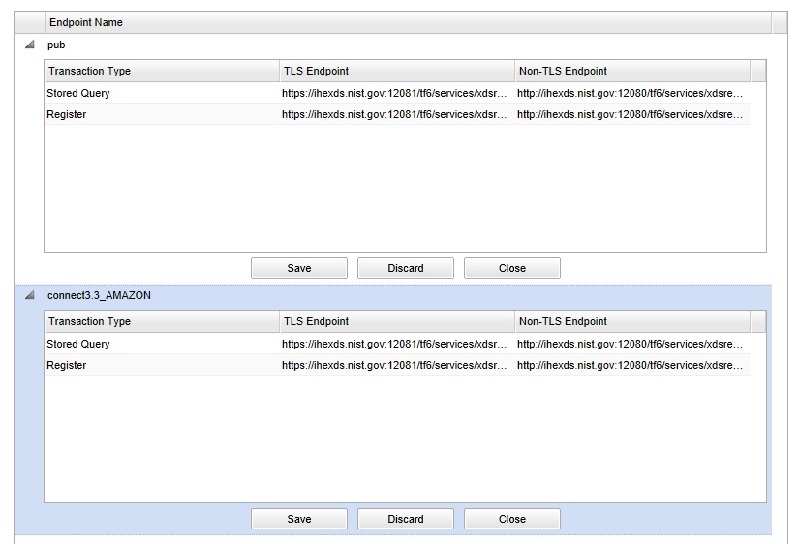Screen dimensions: 800x544
Task: Collapse the connect3.3_AMAZON group triangle
Action: [x=29, y=296]
